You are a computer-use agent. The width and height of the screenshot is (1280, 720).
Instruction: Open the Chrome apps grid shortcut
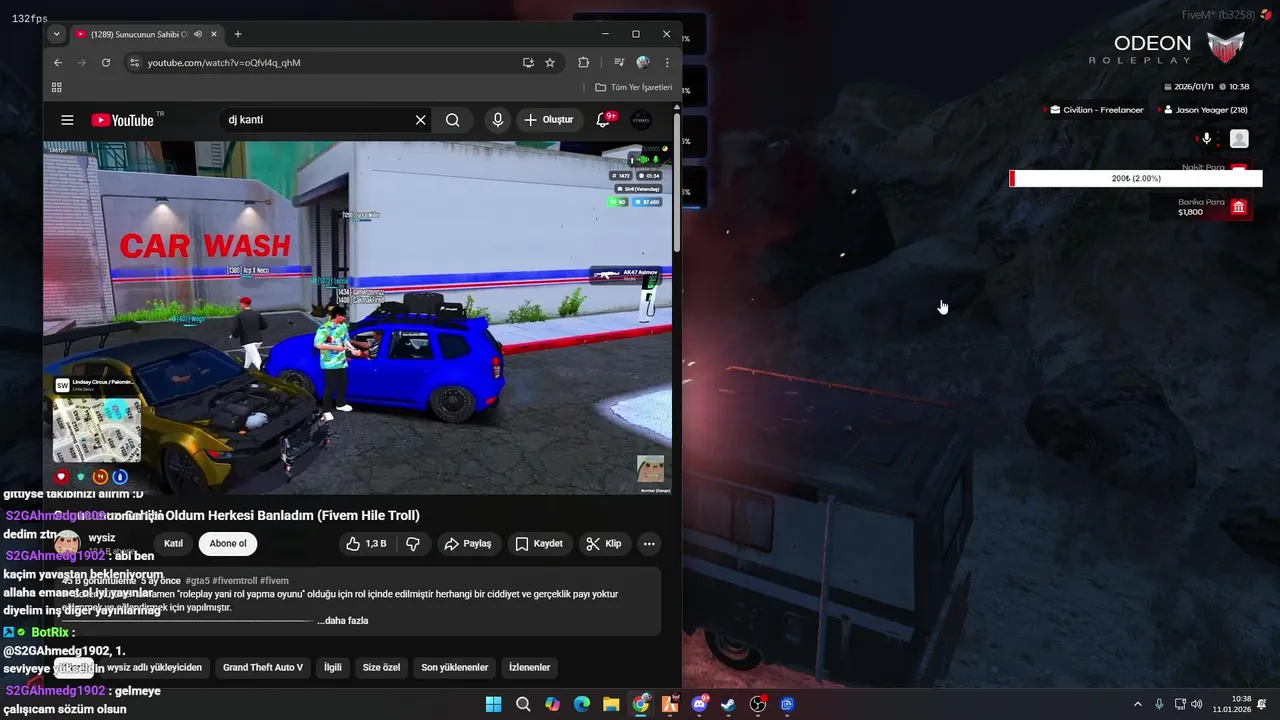[57, 87]
